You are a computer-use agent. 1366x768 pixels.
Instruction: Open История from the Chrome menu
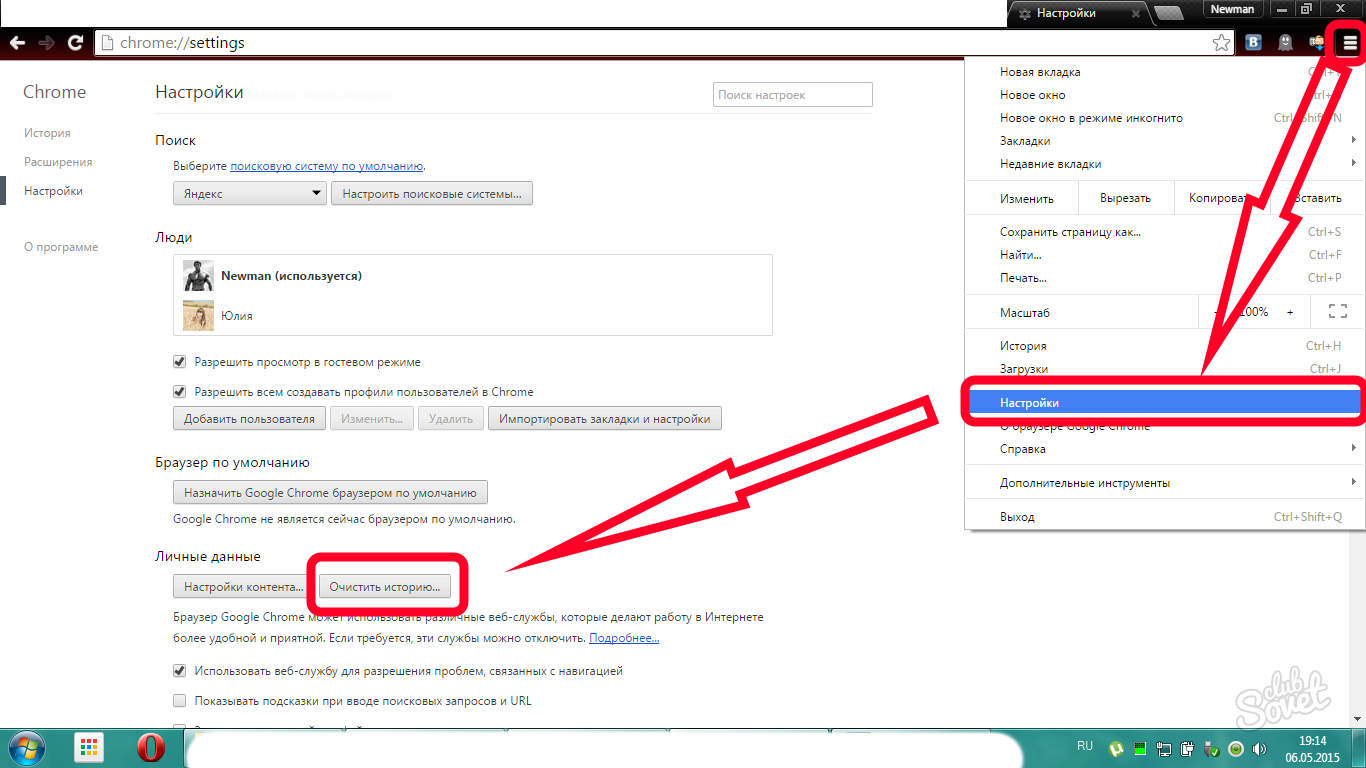1164,346
